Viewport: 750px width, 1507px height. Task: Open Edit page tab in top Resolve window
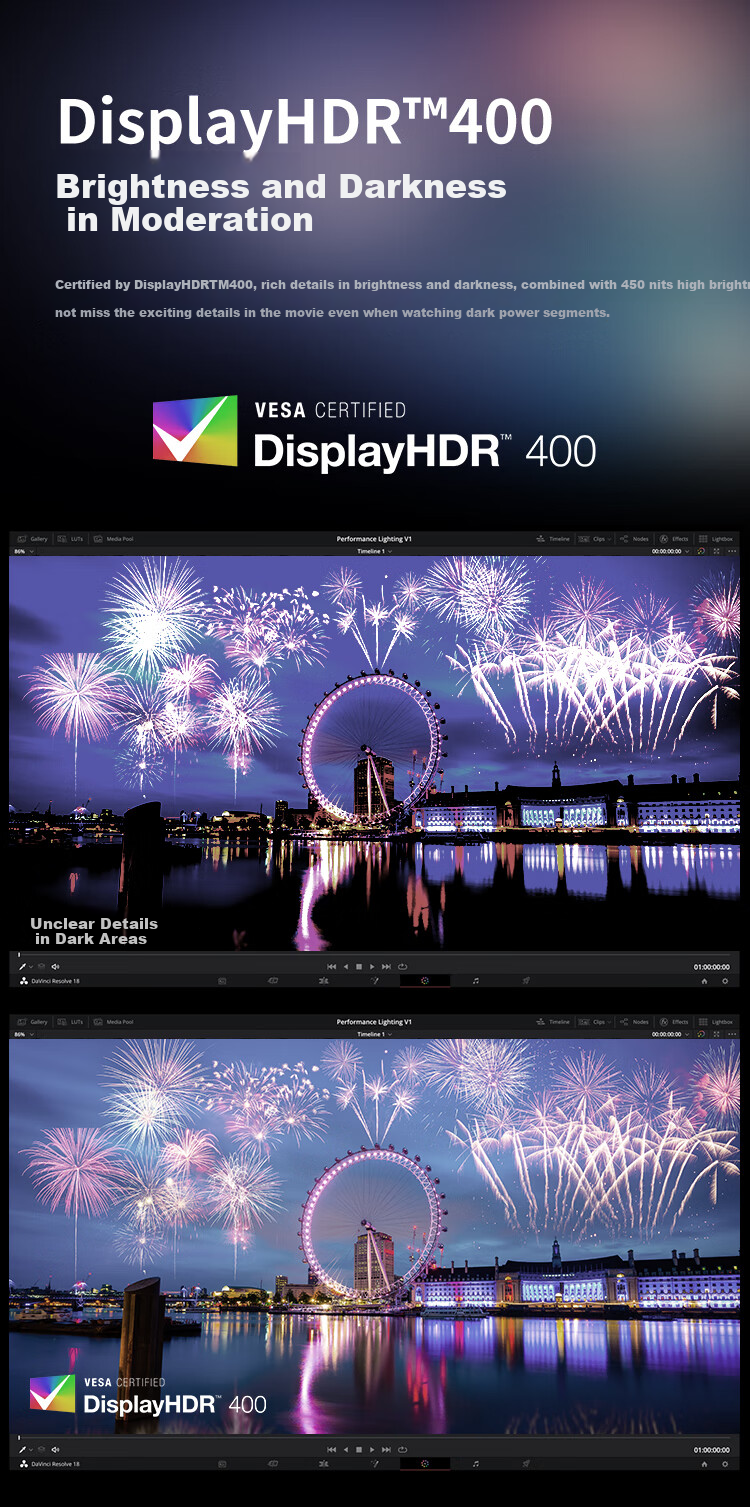point(323,981)
